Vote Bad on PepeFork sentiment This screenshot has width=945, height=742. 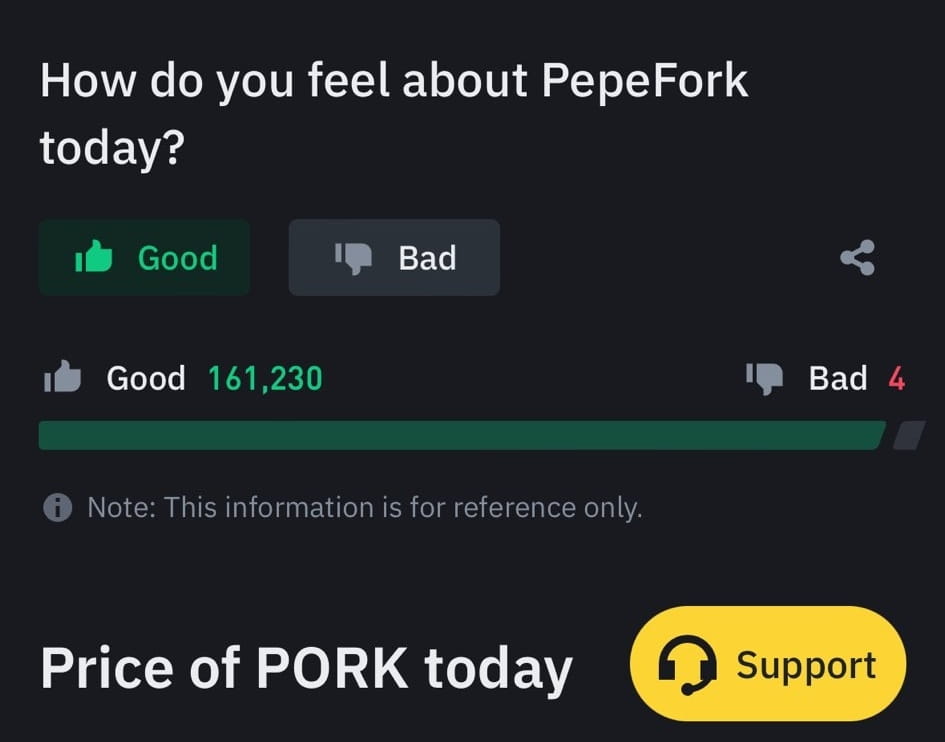point(394,258)
